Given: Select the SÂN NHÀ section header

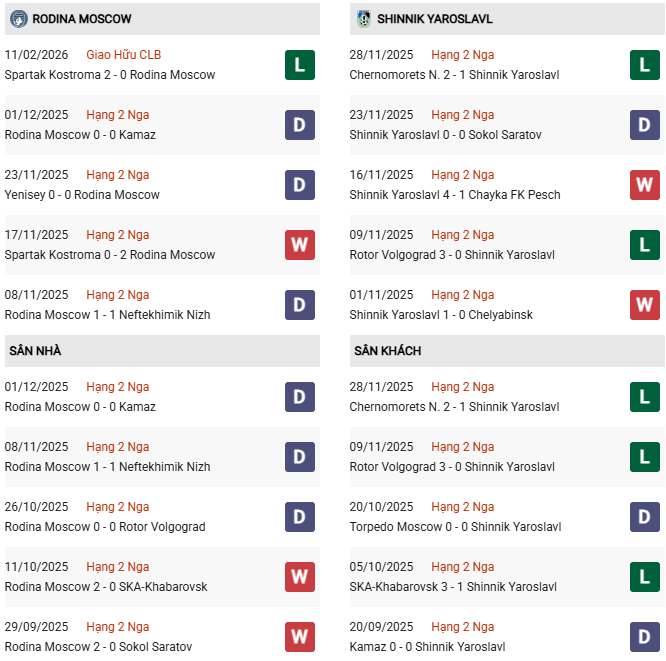Looking at the screenshot, I should 35,351.
